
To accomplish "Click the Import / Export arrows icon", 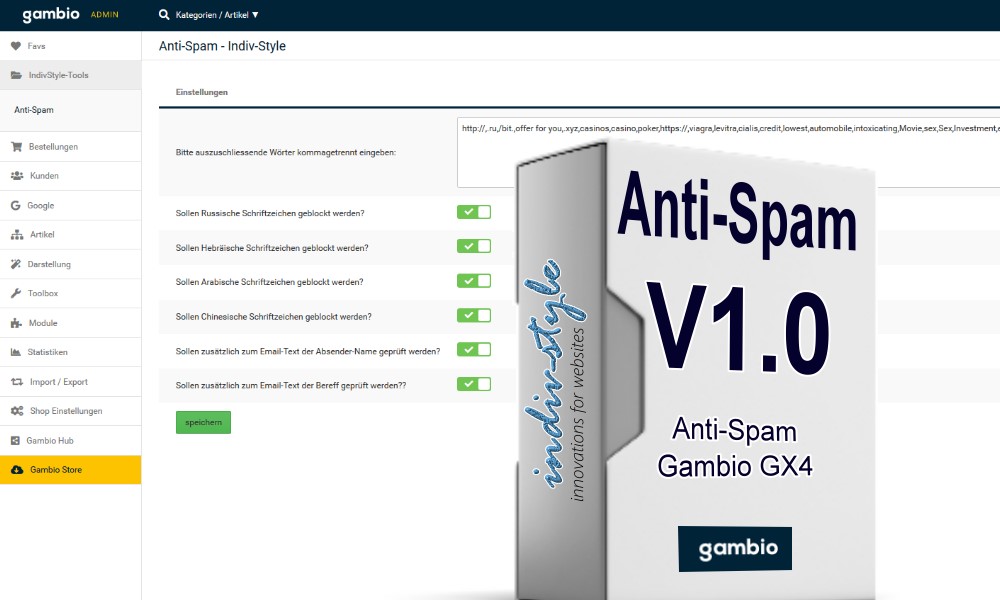I will 17,382.
